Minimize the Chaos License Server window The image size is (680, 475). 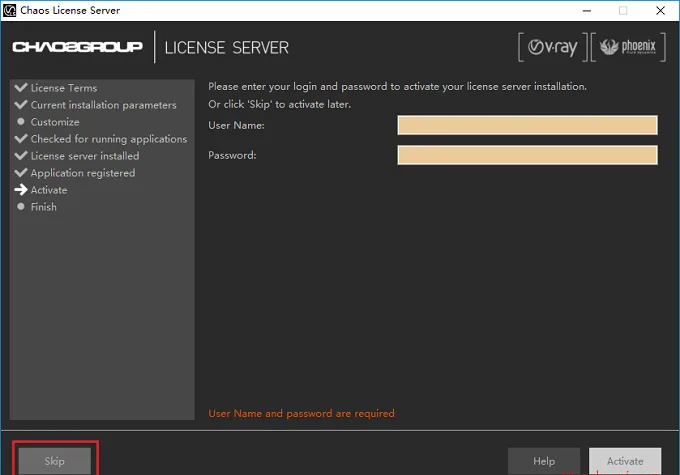tap(587, 10)
